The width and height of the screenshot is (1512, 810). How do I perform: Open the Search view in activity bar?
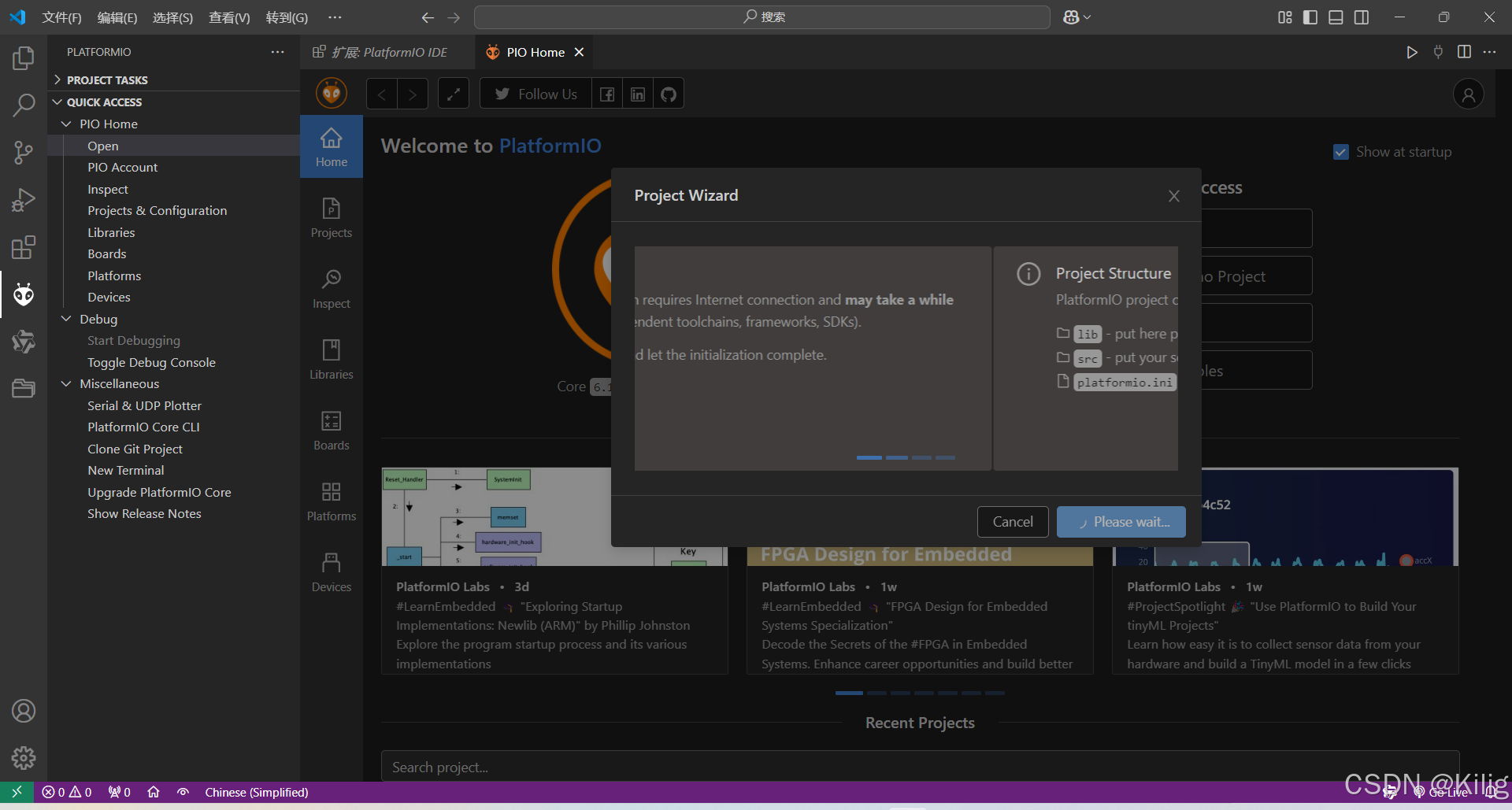click(24, 105)
